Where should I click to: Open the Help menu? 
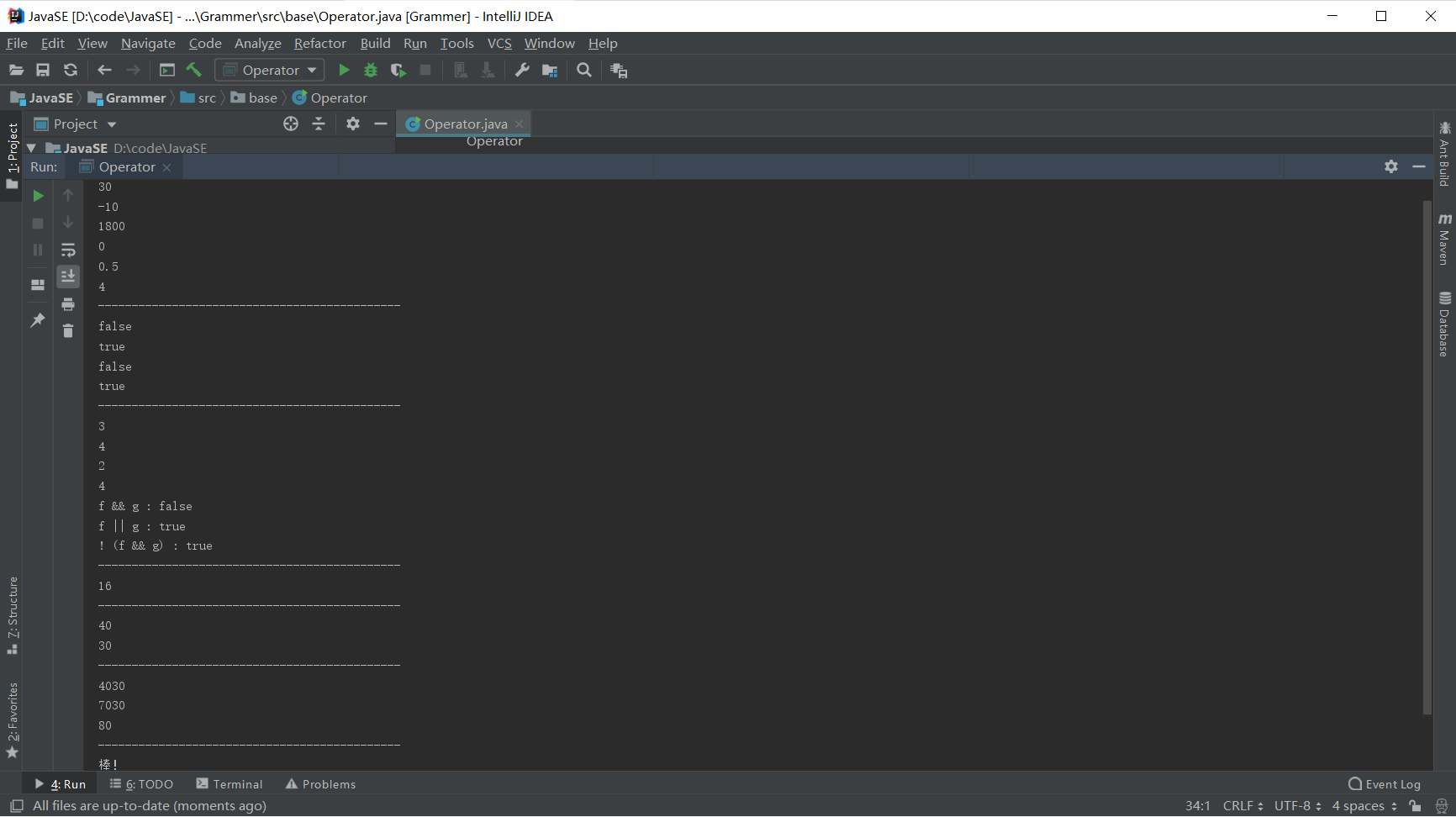tap(603, 44)
